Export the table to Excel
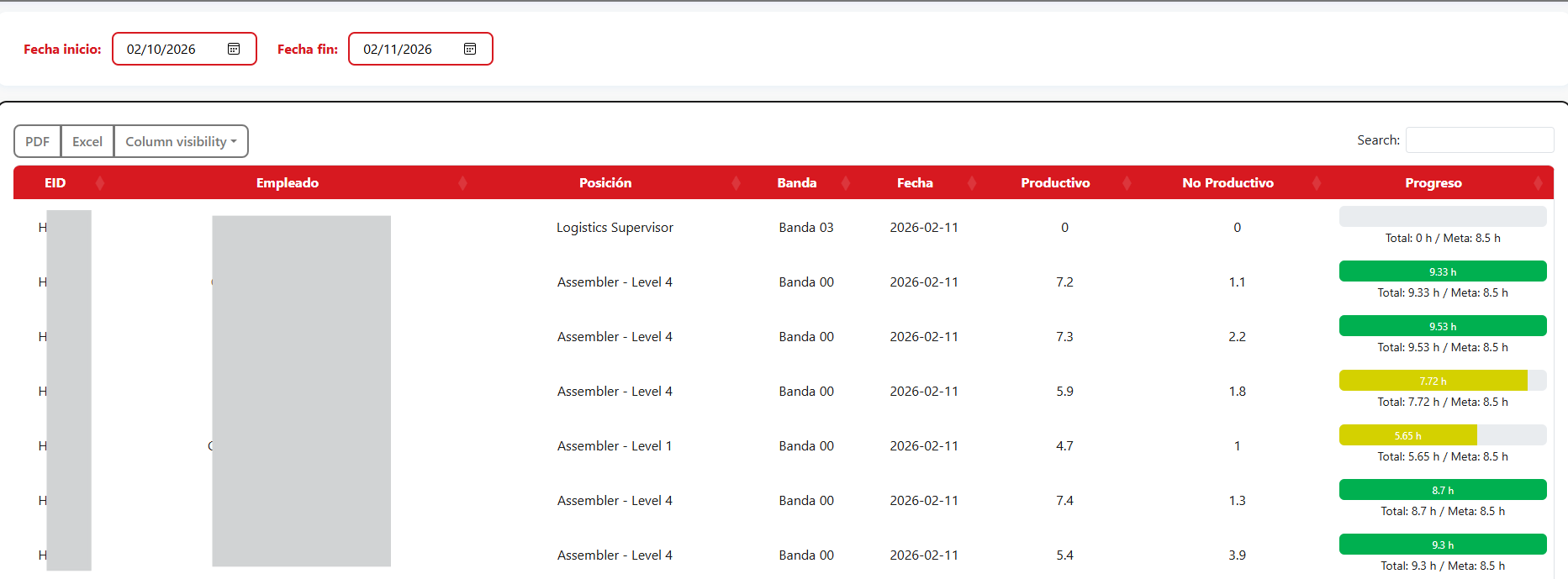Screen dimensions: 1568x579 [87, 141]
